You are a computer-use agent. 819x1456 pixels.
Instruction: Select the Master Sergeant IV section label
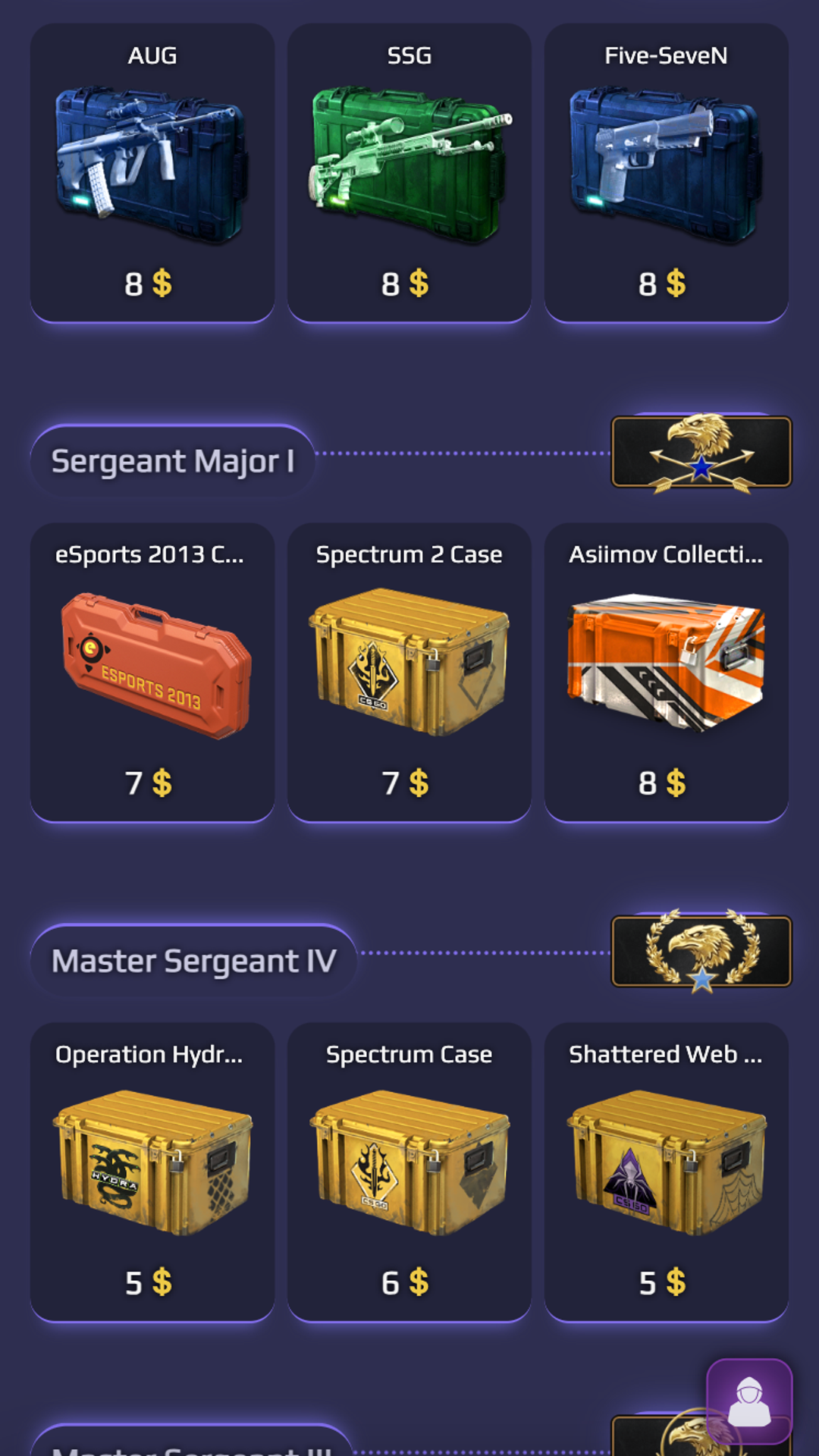[193, 961]
